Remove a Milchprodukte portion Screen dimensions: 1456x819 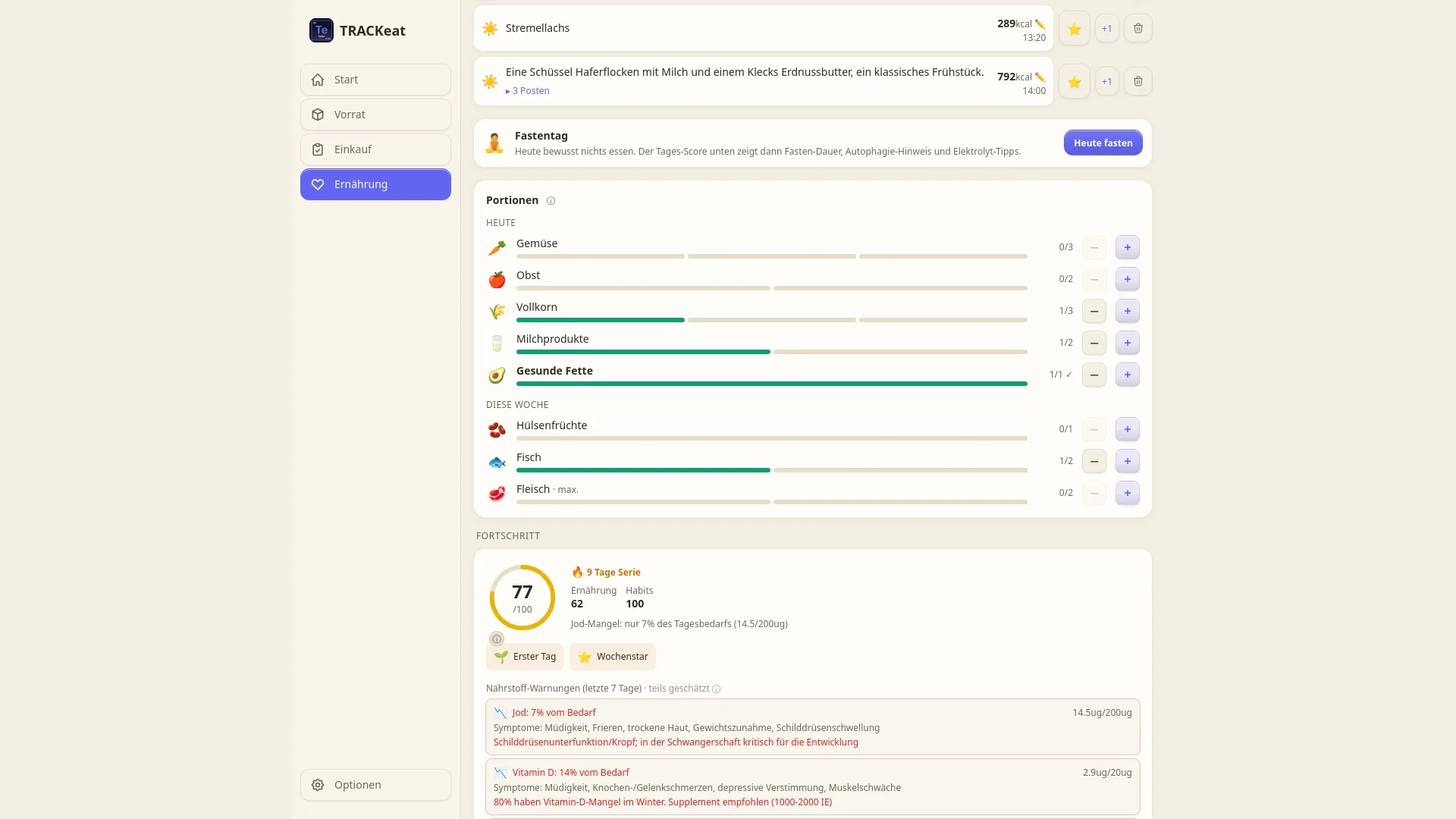pyautogui.click(x=1094, y=343)
